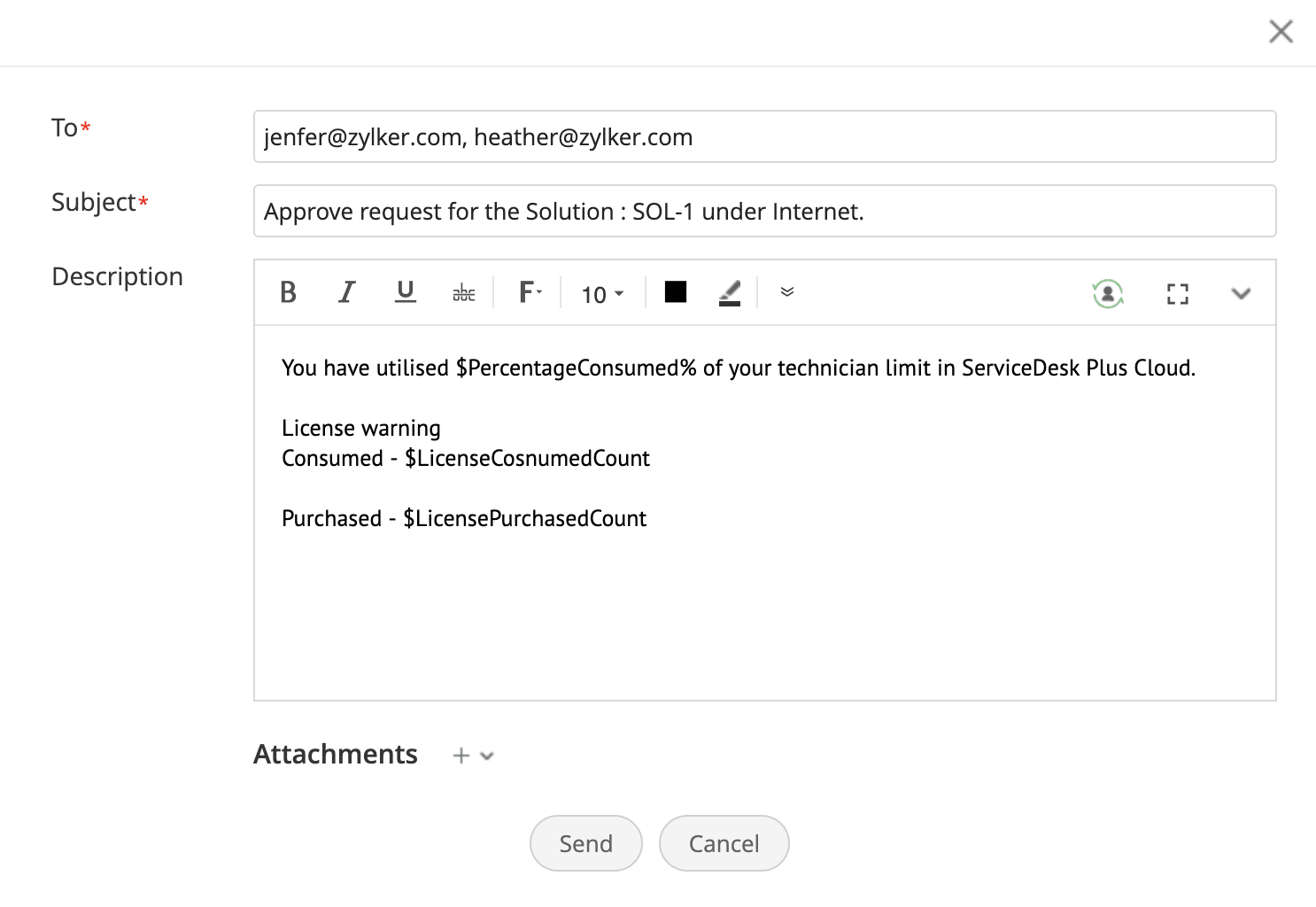Toggle bold formatting in the editor

288,292
